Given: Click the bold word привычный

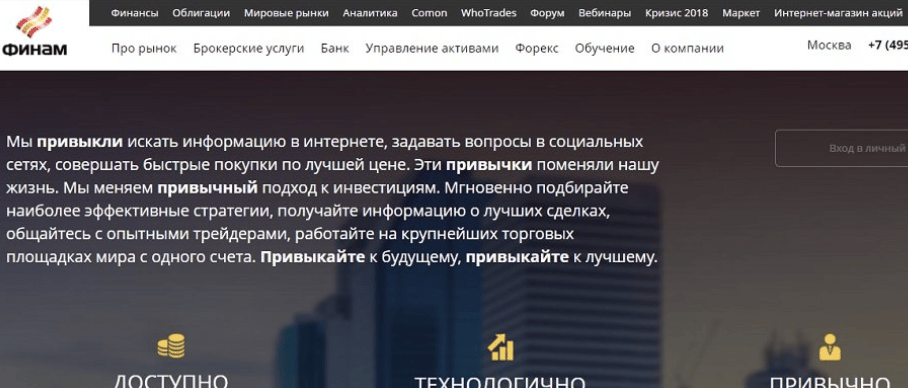Looking at the screenshot, I should click(208, 188).
